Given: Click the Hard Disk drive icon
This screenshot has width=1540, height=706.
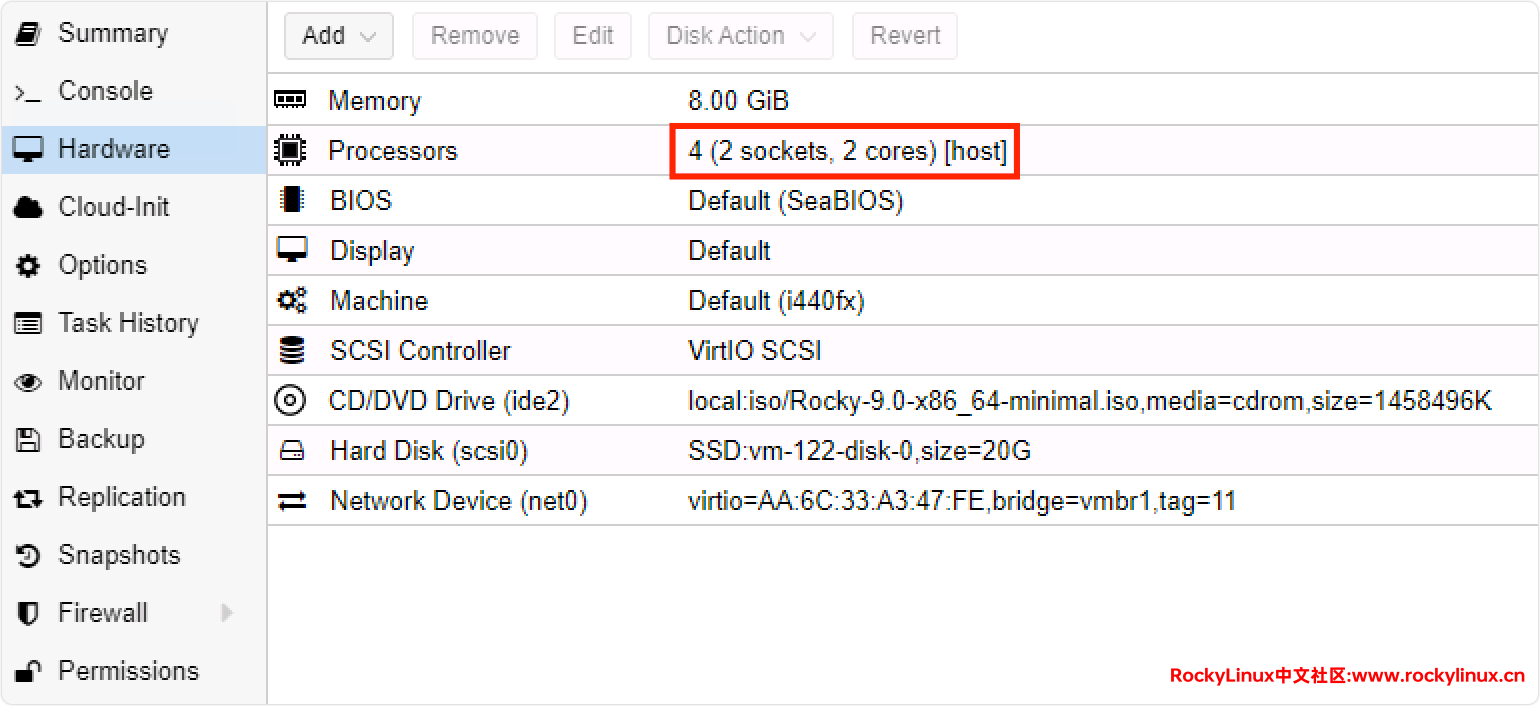Looking at the screenshot, I should (292, 451).
